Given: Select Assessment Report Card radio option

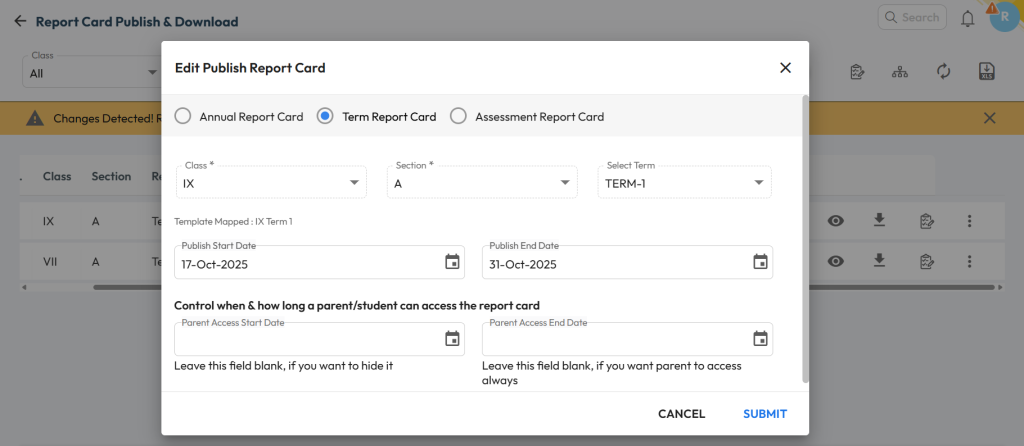Looking at the screenshot, I should coord(458,116).
